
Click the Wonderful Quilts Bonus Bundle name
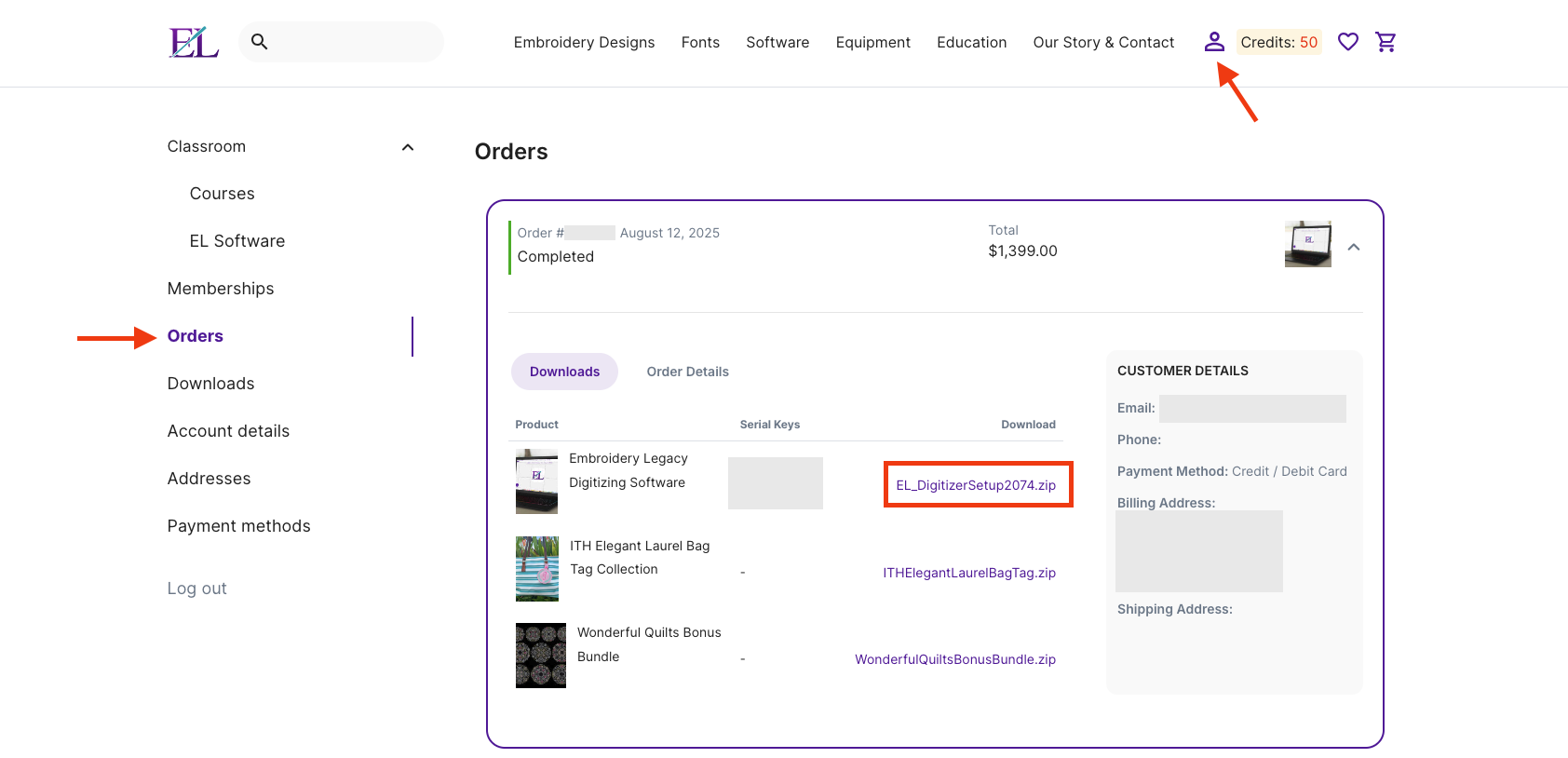point(649,644)
